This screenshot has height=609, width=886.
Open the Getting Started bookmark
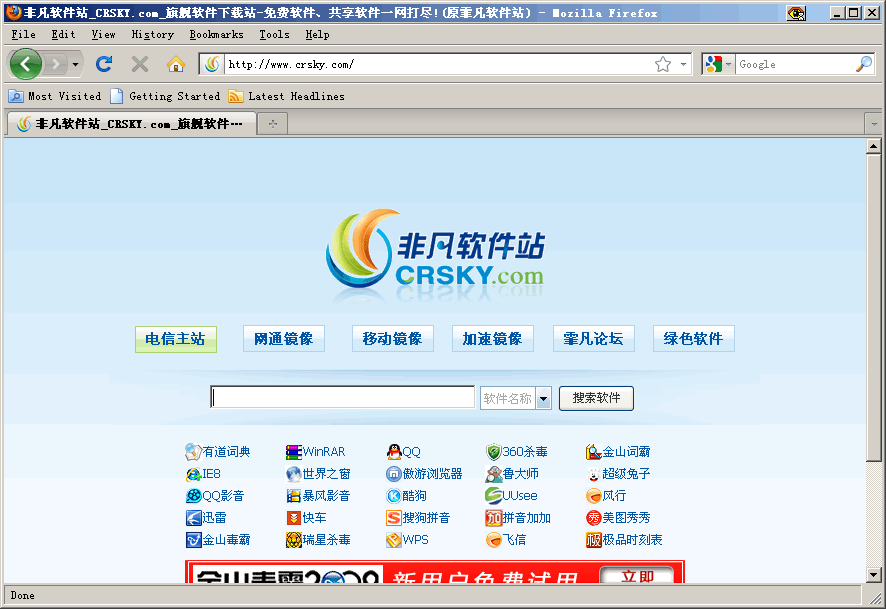[x=165, y=96]
